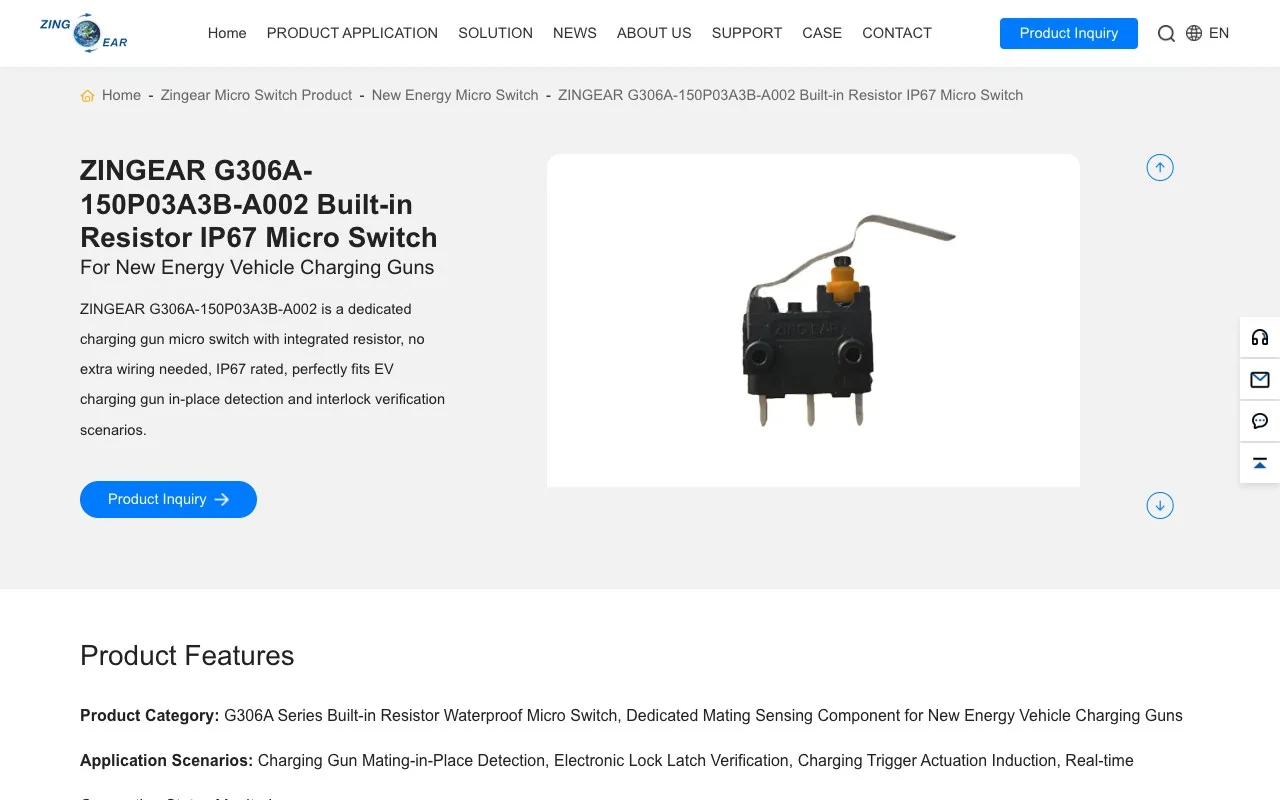The image size is (1280, 800).
Task: Open the EN language selector
Action: click(x=1219, y=33)
